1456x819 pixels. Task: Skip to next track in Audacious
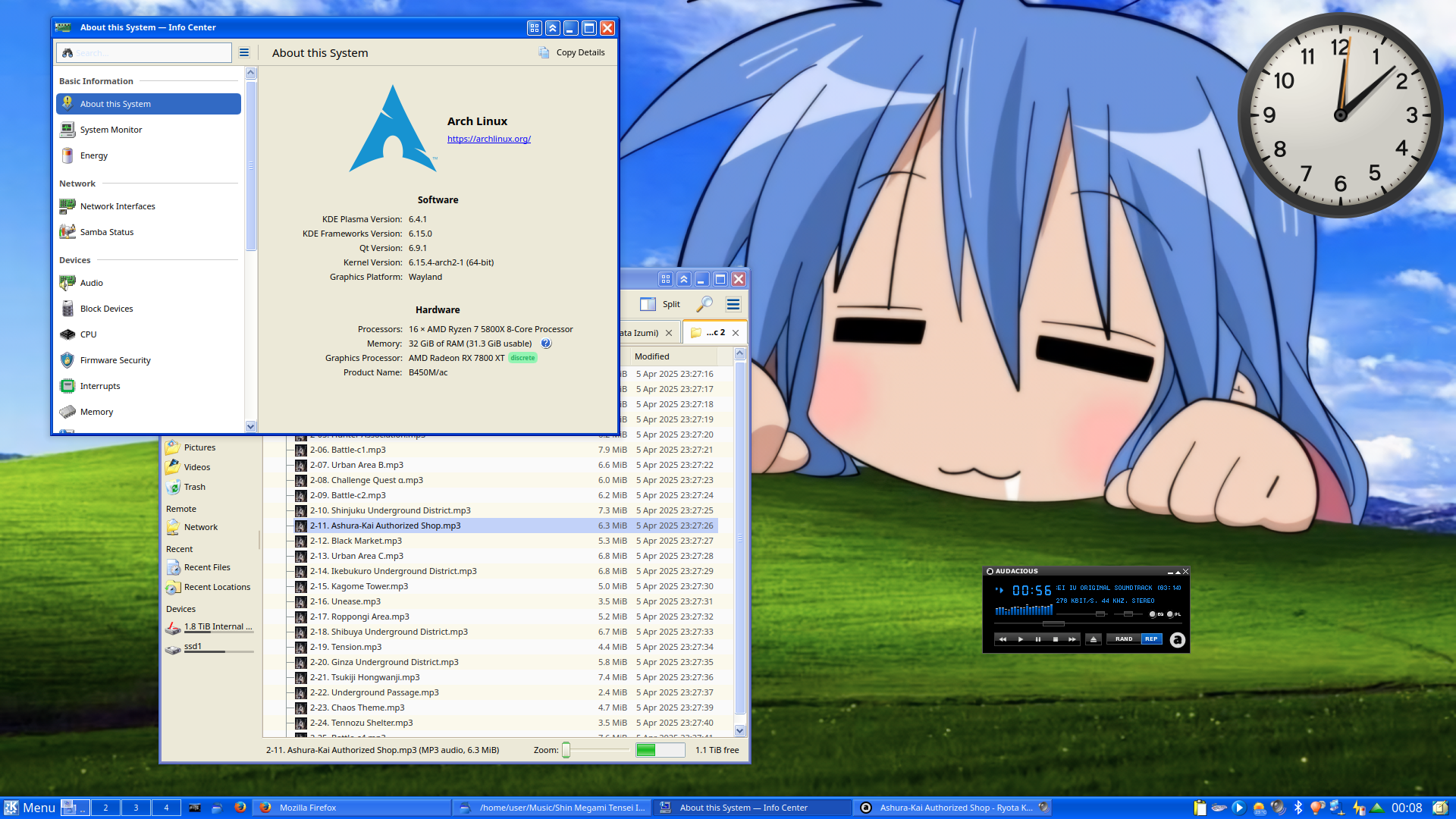tap(1072, 639)
